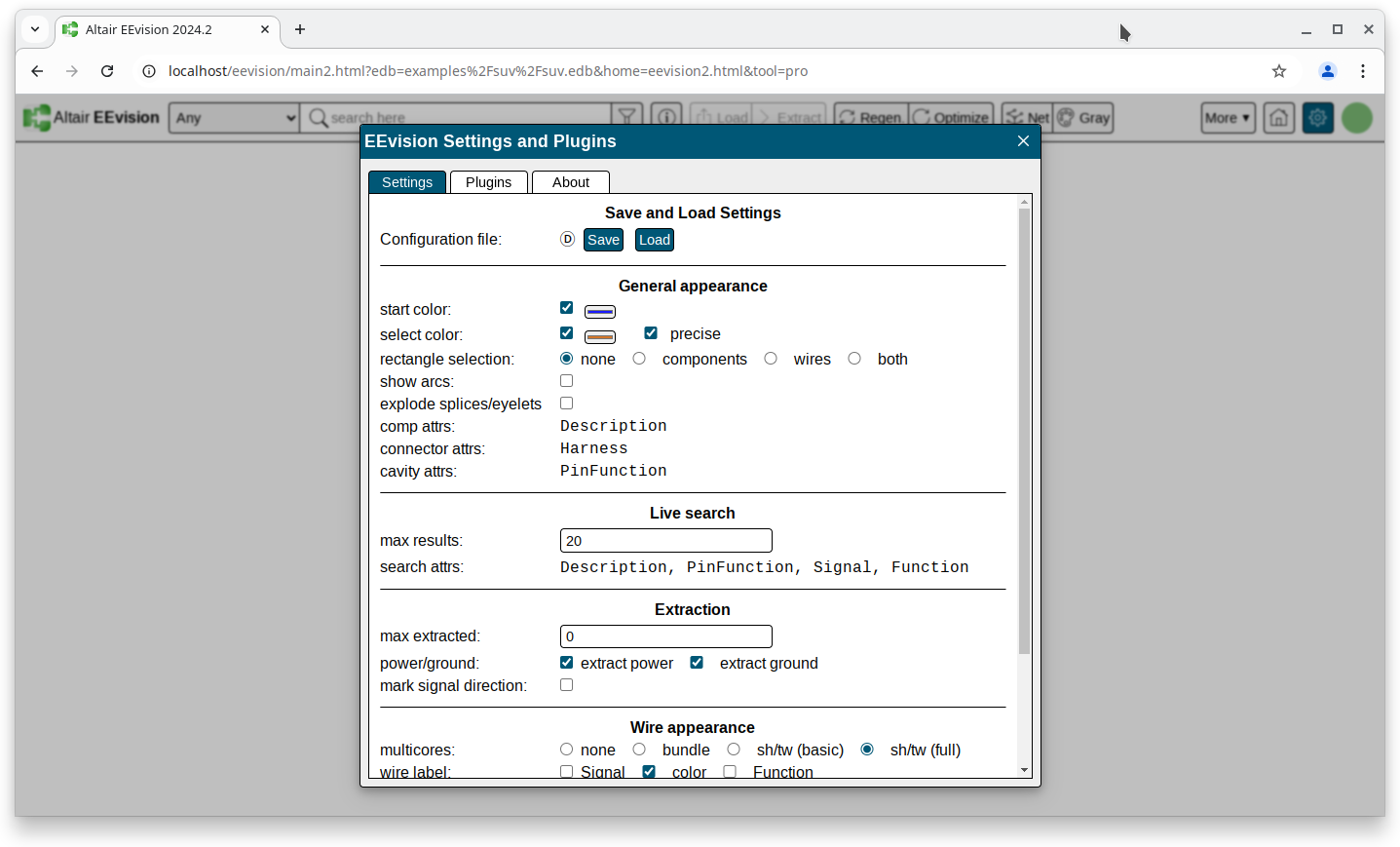Switch to the Settings tab

pyautogui.click(x=407, y=182)
